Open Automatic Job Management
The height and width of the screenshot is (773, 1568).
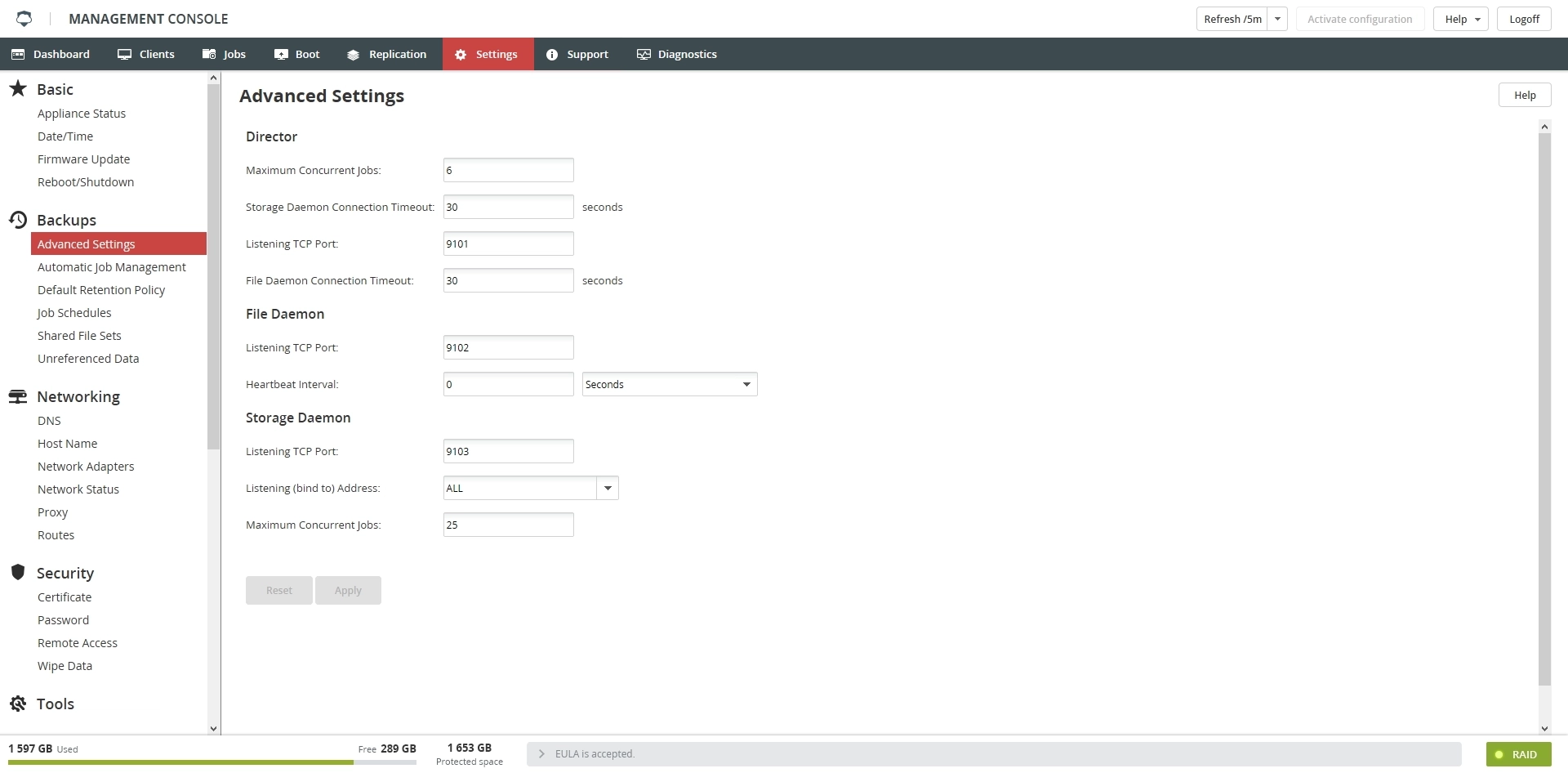pos(112,267)
